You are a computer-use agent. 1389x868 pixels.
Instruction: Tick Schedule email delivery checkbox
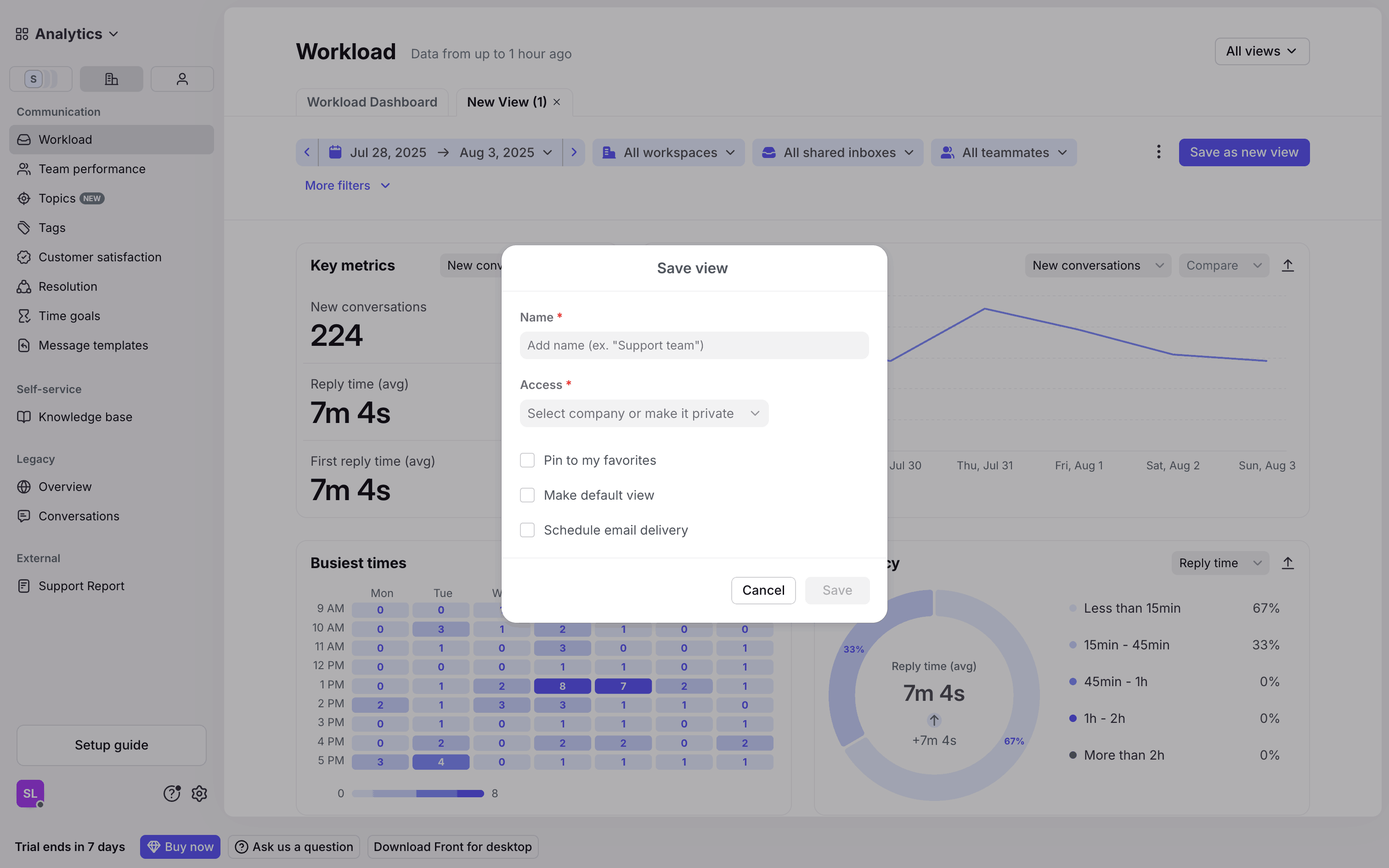pyautogui.click(x=527, y=530)
